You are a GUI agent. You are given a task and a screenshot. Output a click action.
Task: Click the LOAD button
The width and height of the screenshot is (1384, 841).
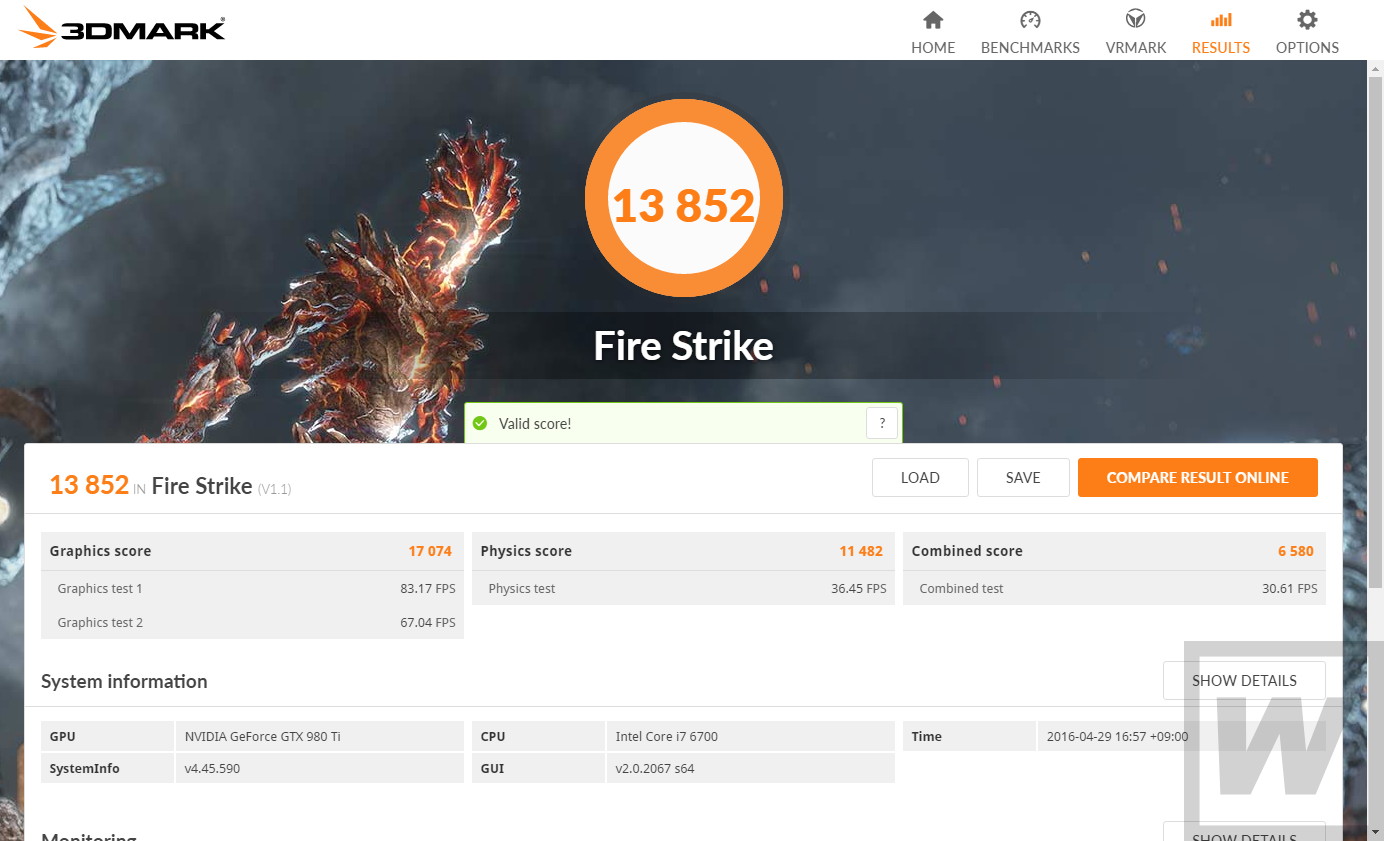click(x=920, y=478)
